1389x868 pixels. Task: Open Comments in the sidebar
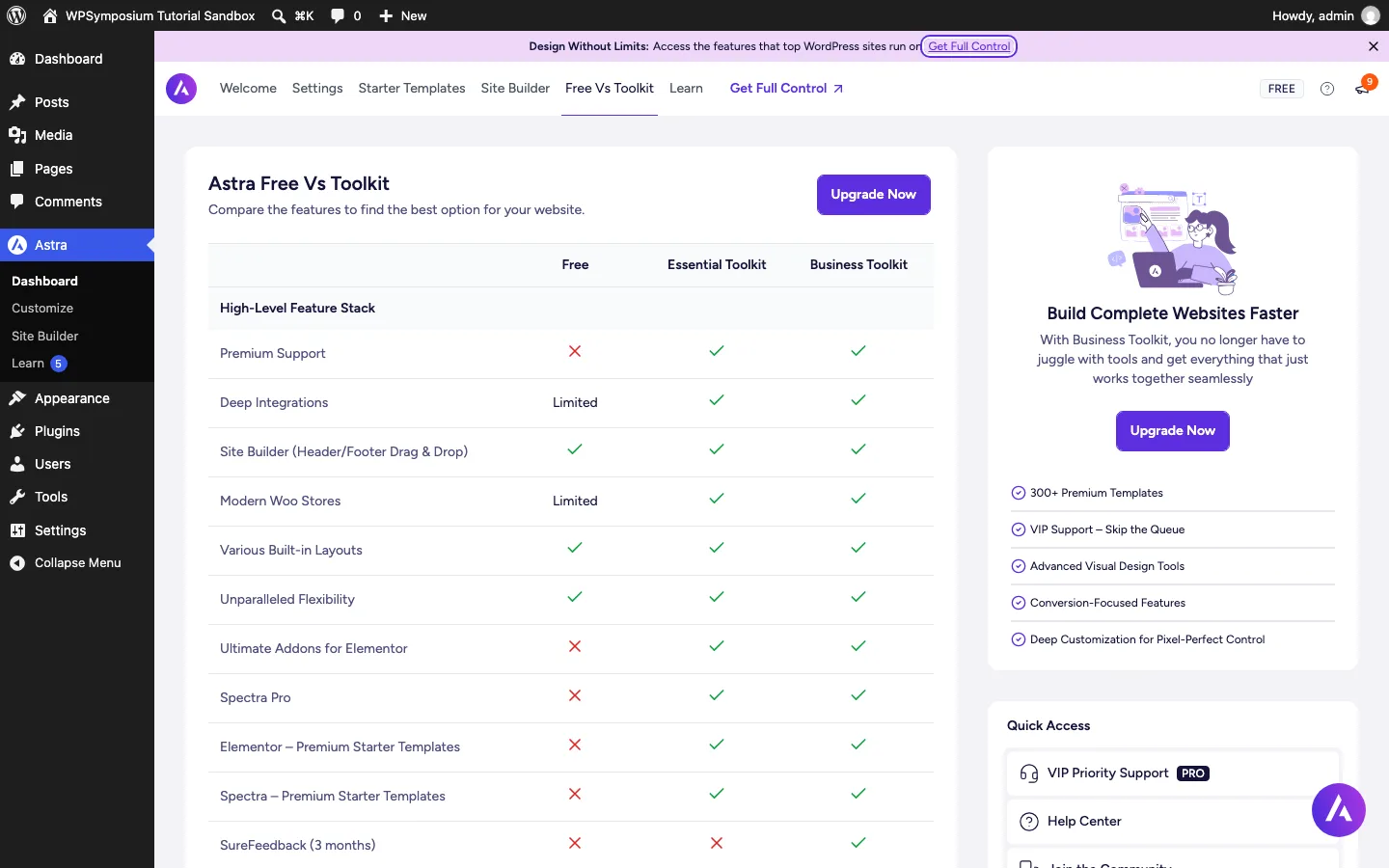[x=77, y=202]
